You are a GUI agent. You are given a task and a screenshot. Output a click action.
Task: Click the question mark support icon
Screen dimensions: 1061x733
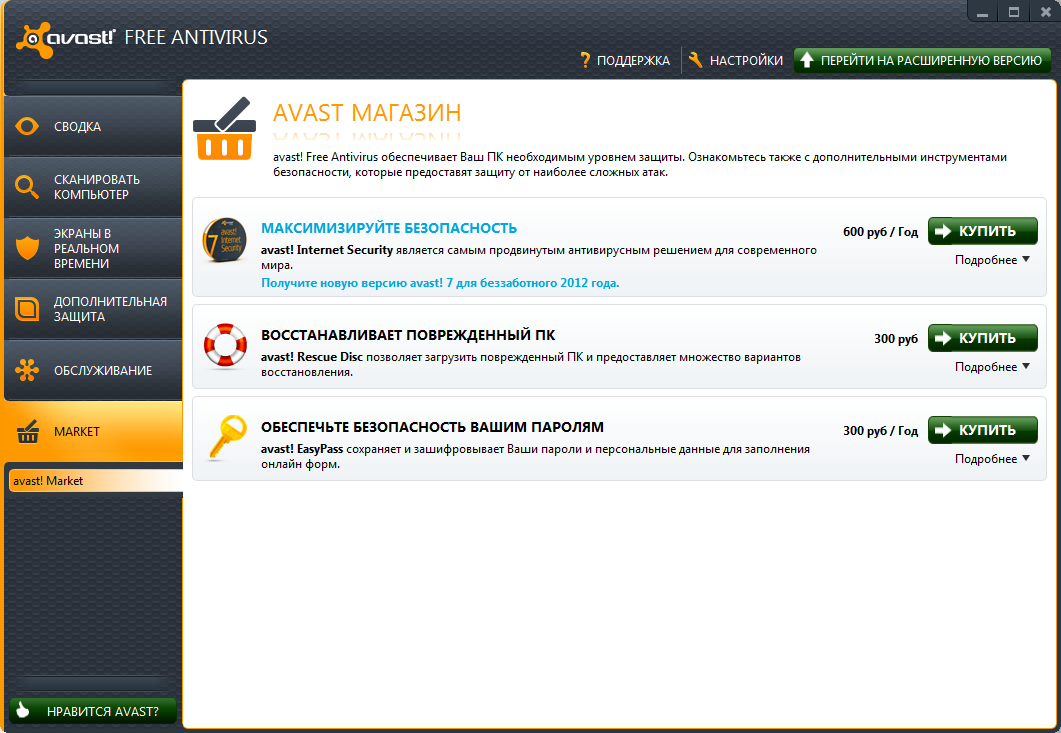[585, 61]
